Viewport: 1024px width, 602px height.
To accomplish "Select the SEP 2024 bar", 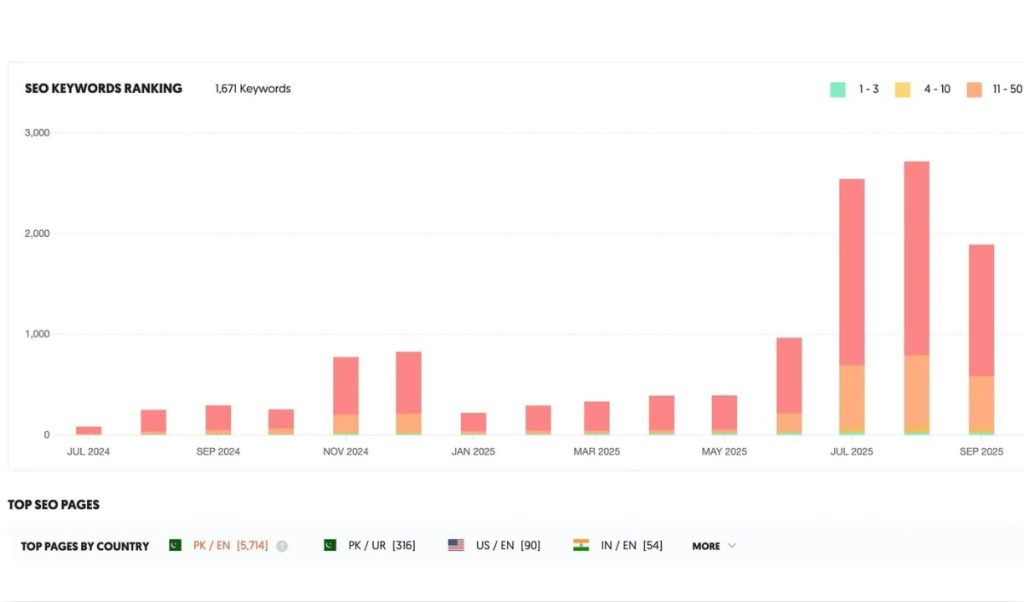I will point(218,420).
